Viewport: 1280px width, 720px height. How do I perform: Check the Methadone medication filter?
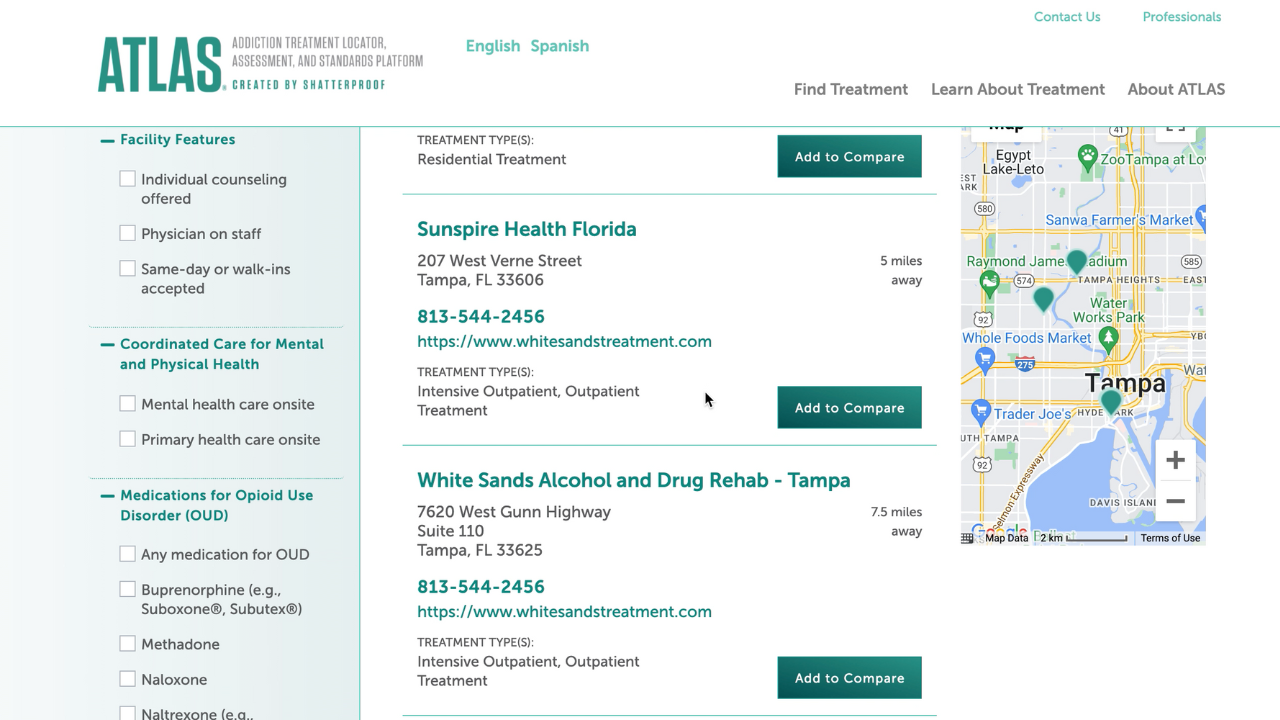(127, 643)
